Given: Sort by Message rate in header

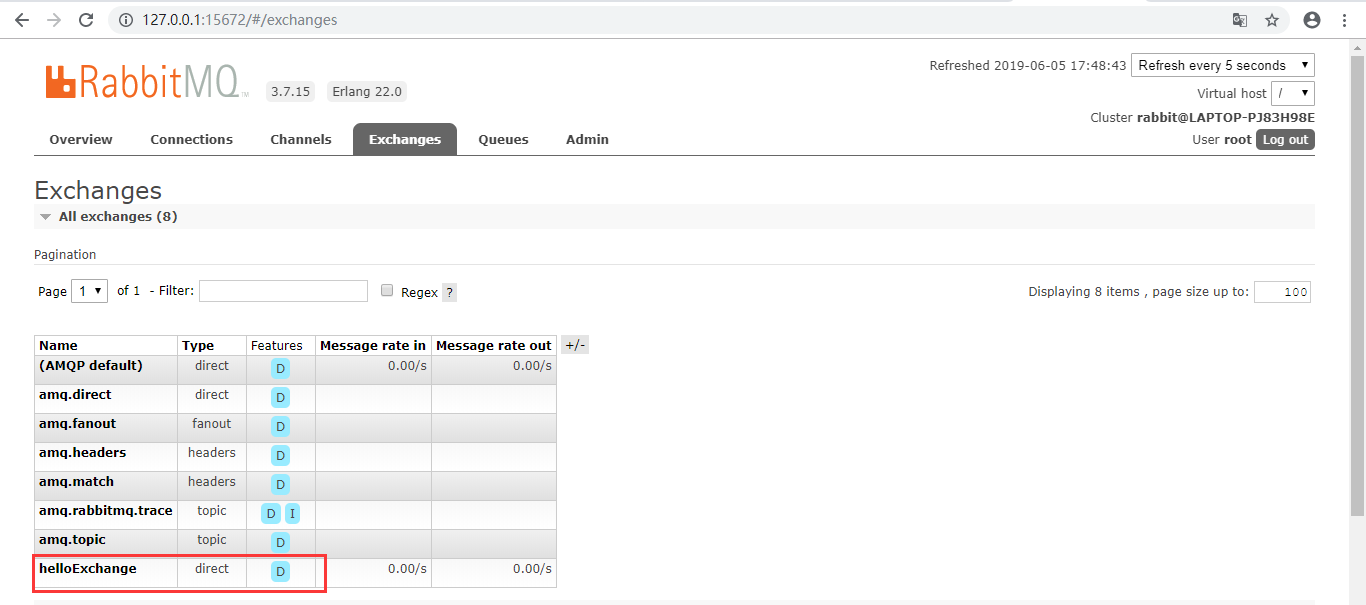Looking at the screenshot, I should 373,345.
